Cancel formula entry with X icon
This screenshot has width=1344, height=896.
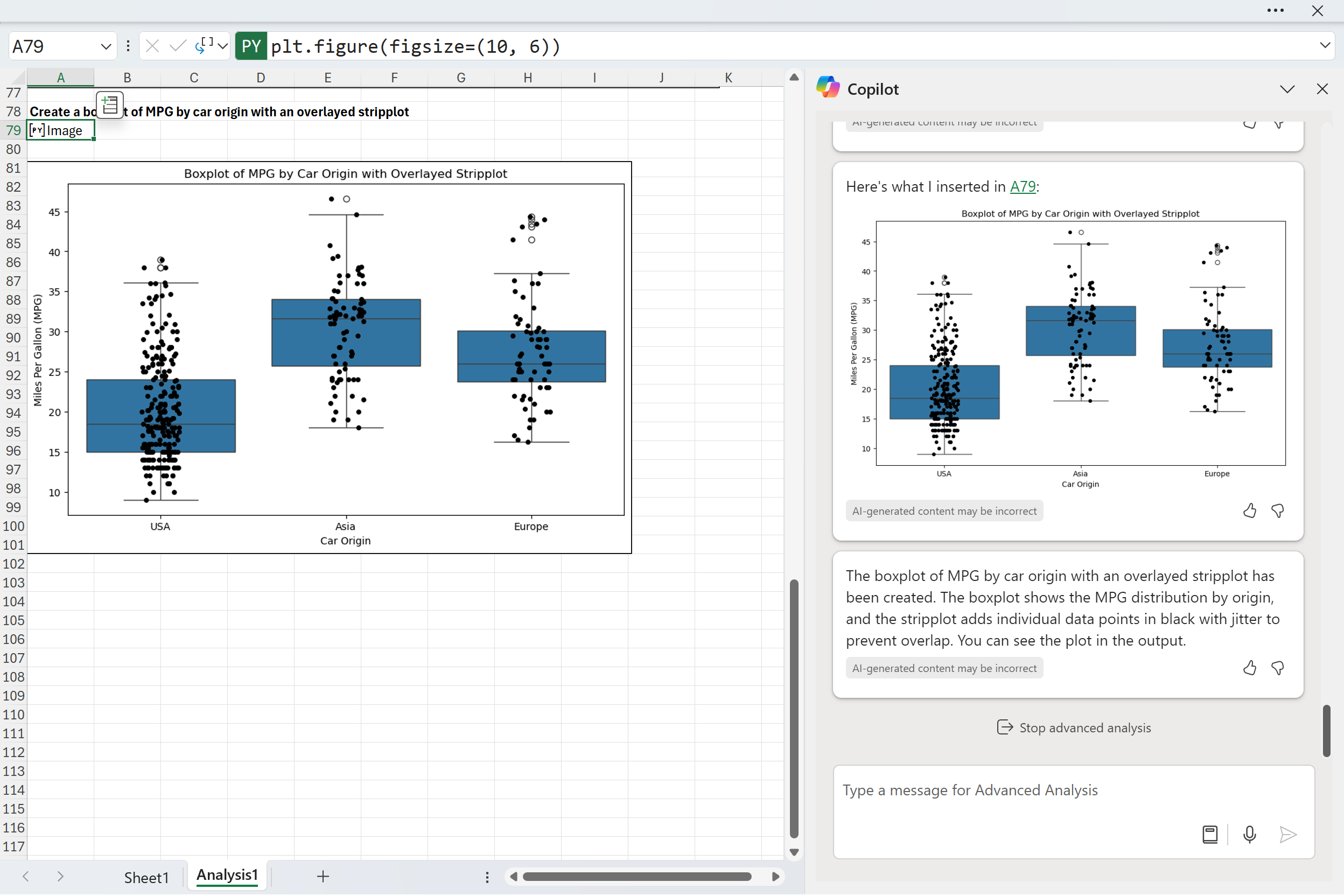(x=152, y=46)
